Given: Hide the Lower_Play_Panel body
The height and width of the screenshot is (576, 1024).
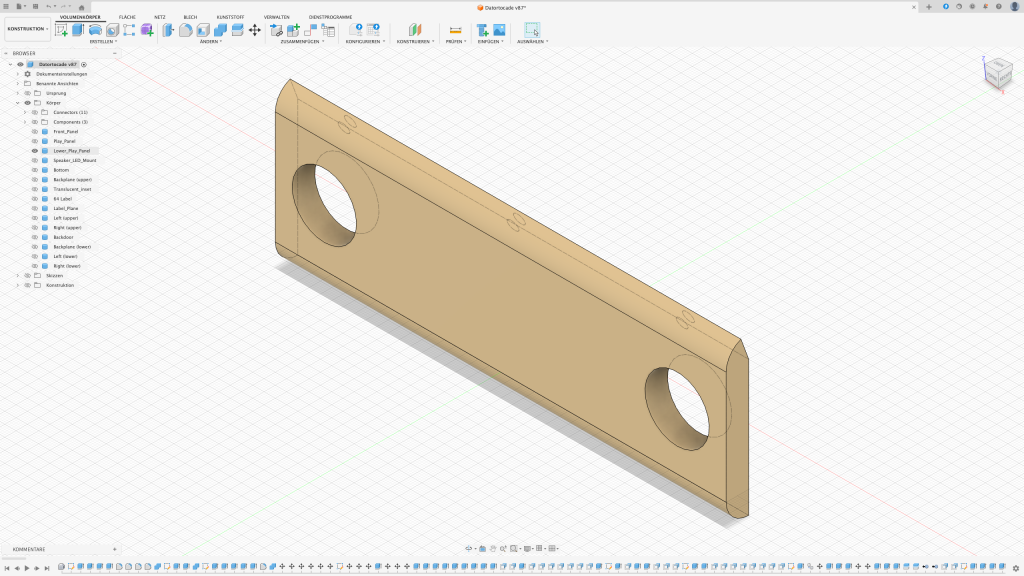Looking at the screenshot, I should [34, 151].
